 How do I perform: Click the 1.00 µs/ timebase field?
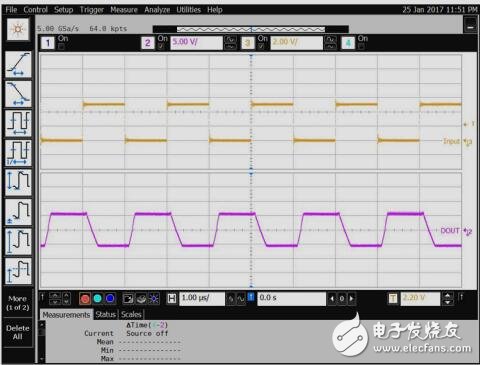202,298
